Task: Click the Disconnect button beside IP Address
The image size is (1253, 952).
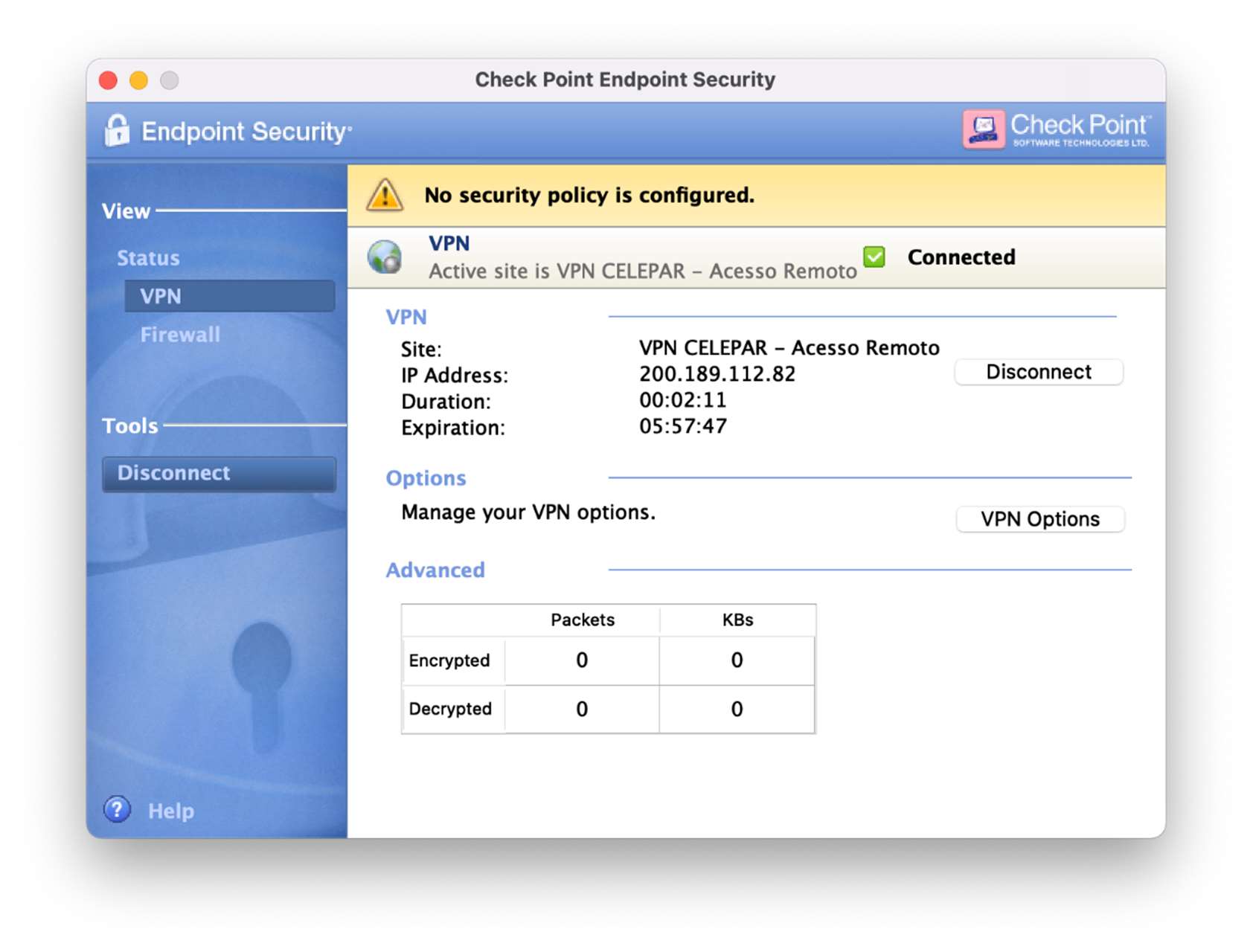Action: (x=1039, y=372)
